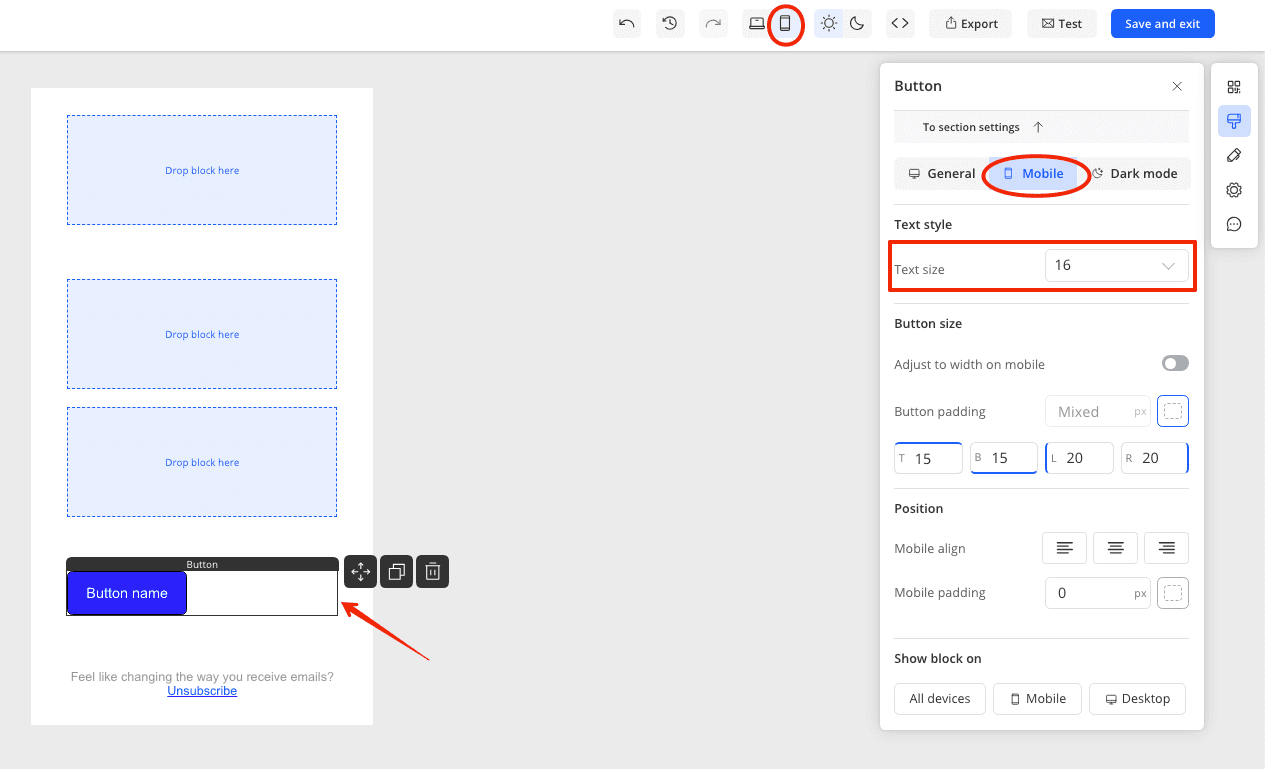Click the 'Text style' heading

click(x=923, y=225)
